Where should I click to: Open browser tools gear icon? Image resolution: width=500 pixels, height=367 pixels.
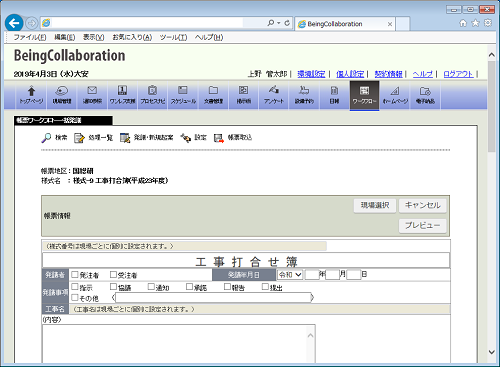click(488, 23)
